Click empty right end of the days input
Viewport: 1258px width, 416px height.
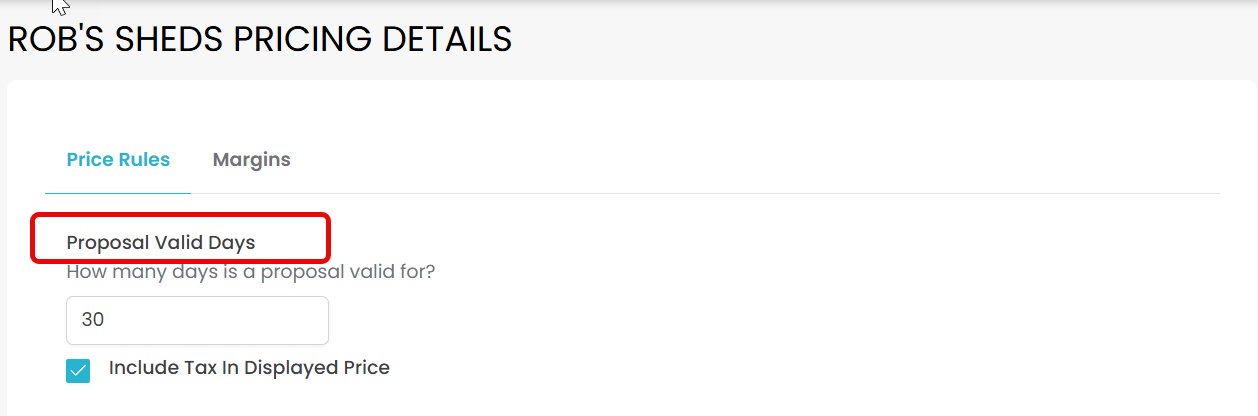[x=300, y=320]
